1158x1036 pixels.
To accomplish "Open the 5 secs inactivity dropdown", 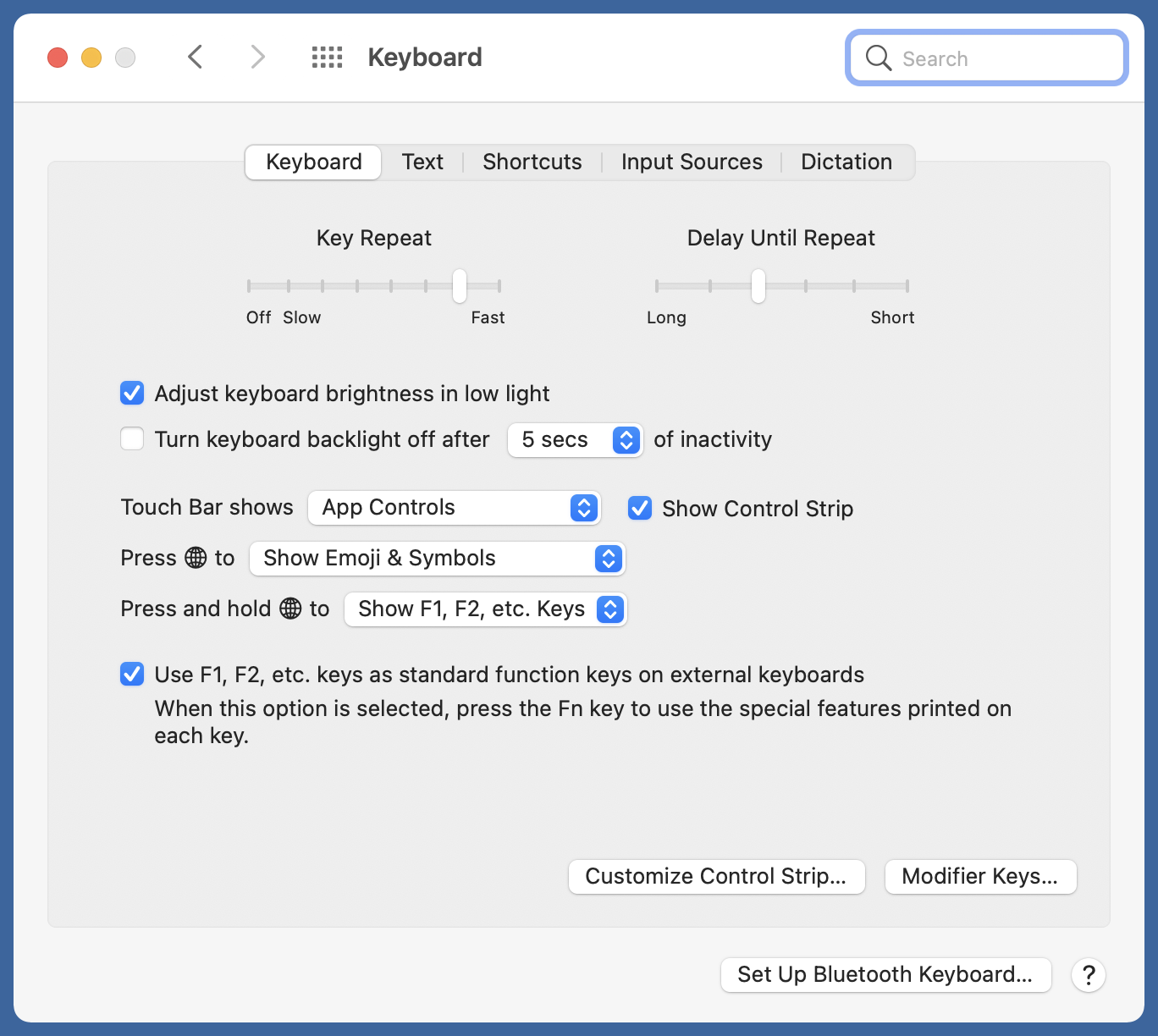I will click(x=575, y=440).
